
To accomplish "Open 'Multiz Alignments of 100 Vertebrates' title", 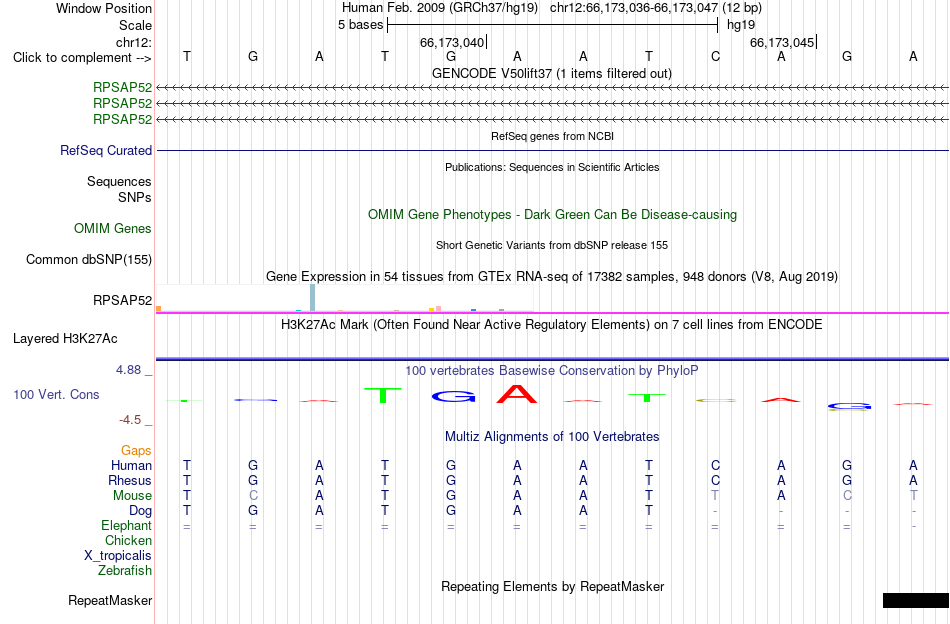I will [552, 436].
